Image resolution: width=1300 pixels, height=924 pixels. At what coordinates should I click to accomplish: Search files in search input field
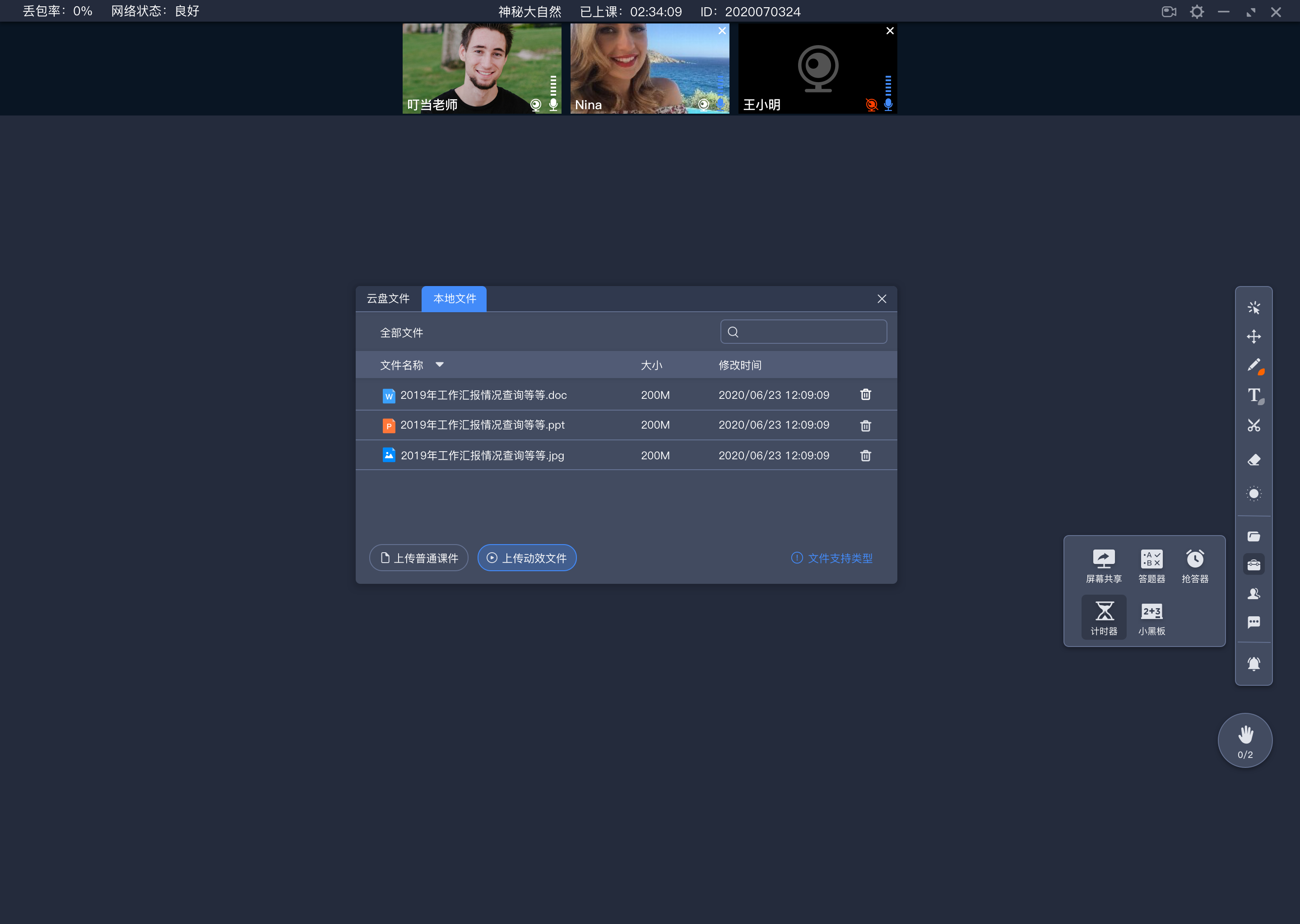tap(804, 332)
